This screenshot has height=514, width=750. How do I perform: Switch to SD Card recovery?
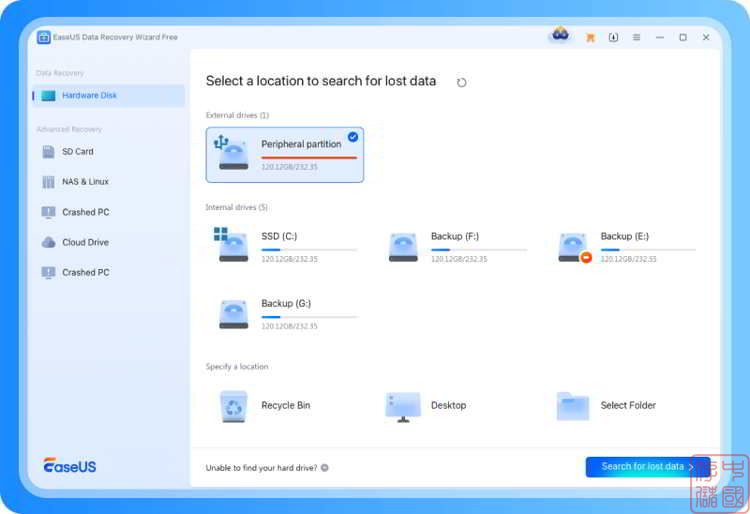pos(77,152)
